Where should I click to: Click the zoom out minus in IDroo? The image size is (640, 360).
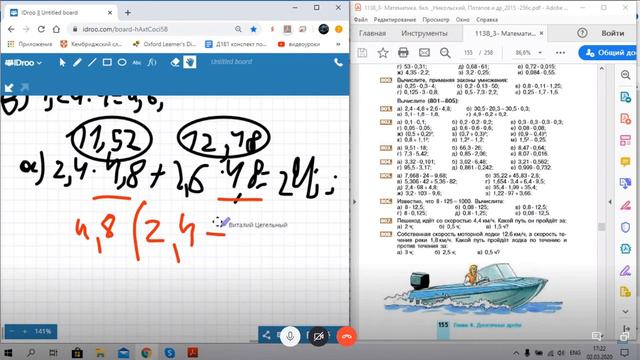pyautogui.click(x=12, y=331)
